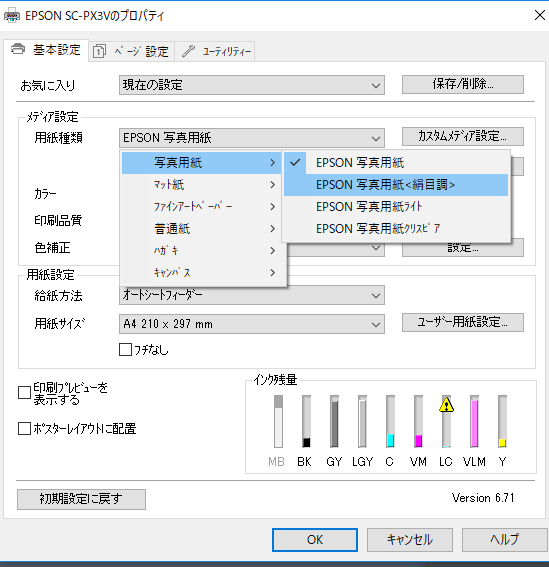Viewport: 549px width, 567px height.
Task: Choose EPSON 写真用紙クリスピア option
Action: point(396,229)
